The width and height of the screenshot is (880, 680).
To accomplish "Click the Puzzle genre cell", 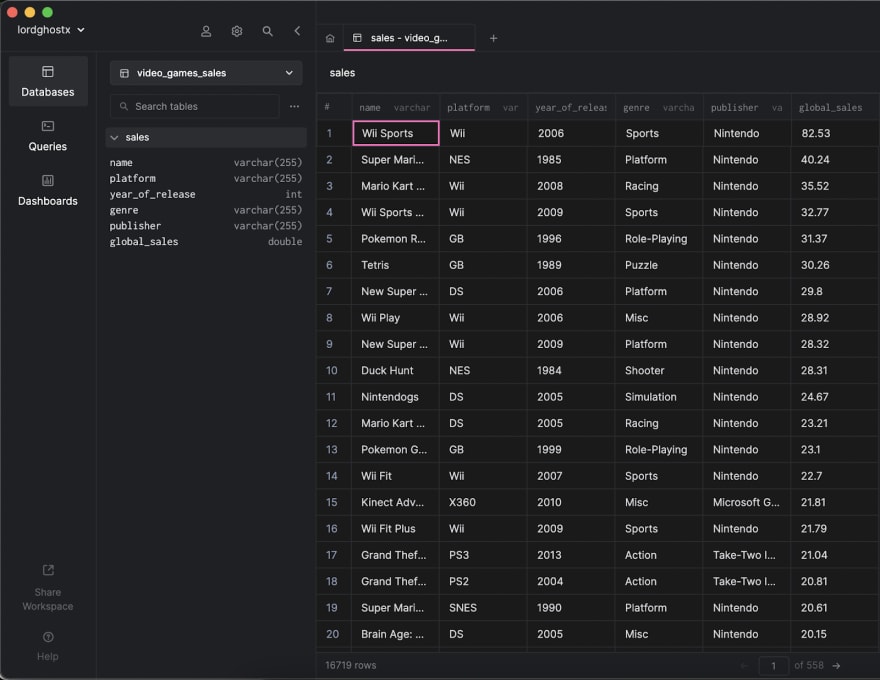I will pyautogui.click(x=659, y=265).
